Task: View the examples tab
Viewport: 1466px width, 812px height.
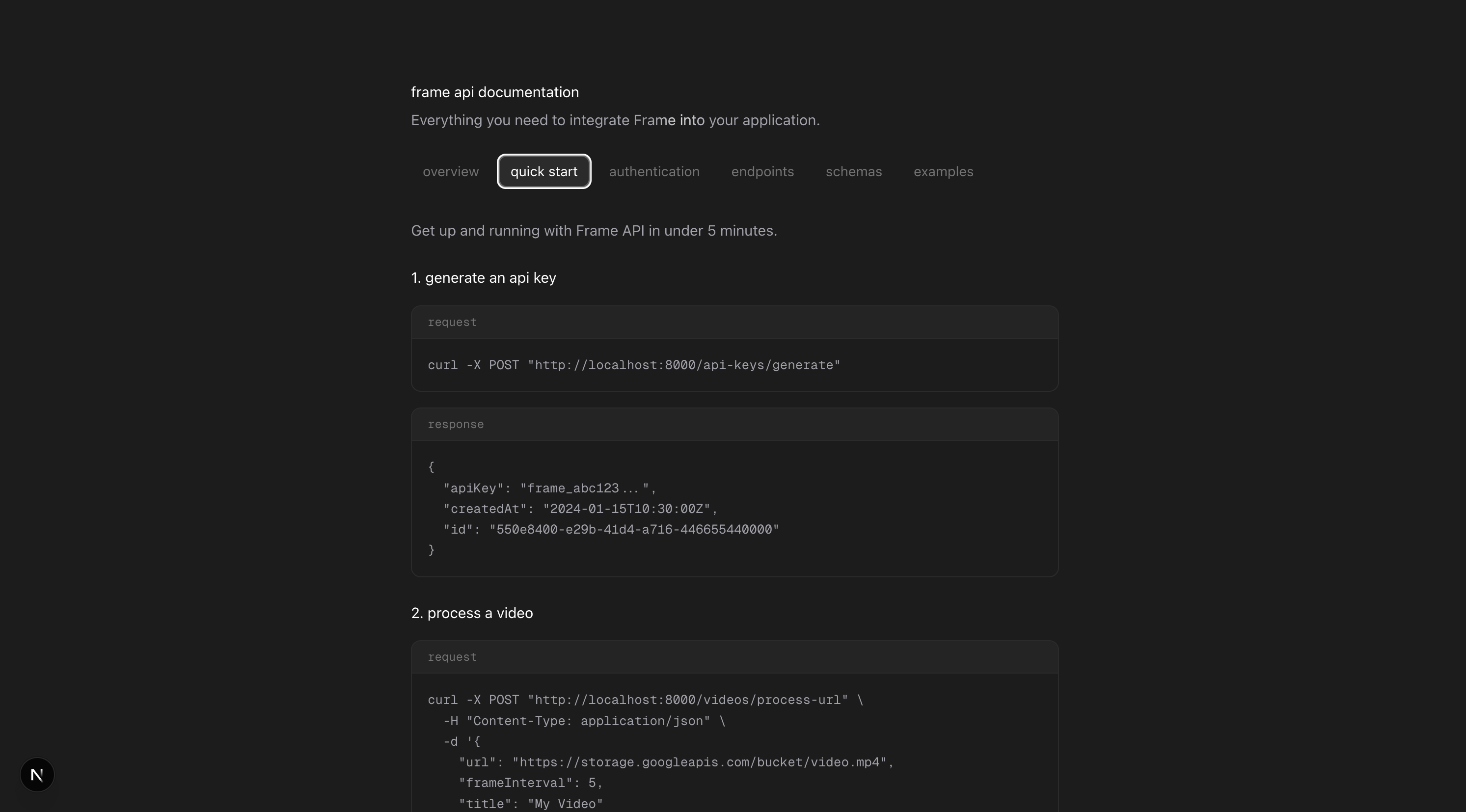Action: pyautogui.click(x=943, y=171)
